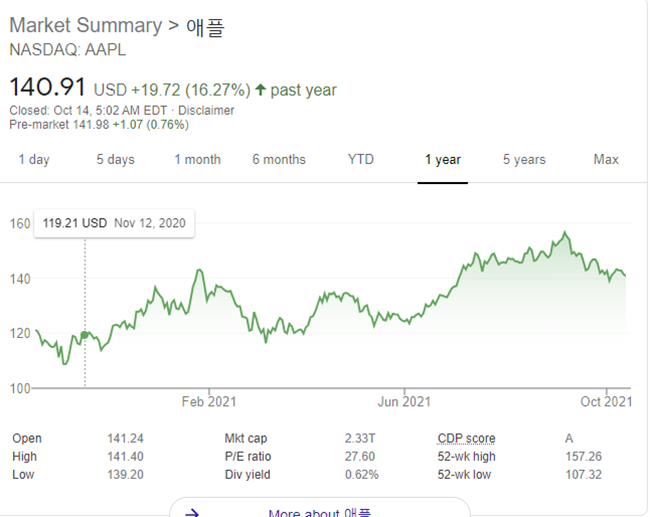Click the Mkt cap value 2.33T
The image size is (650, 517).
[x=360, y=438]
